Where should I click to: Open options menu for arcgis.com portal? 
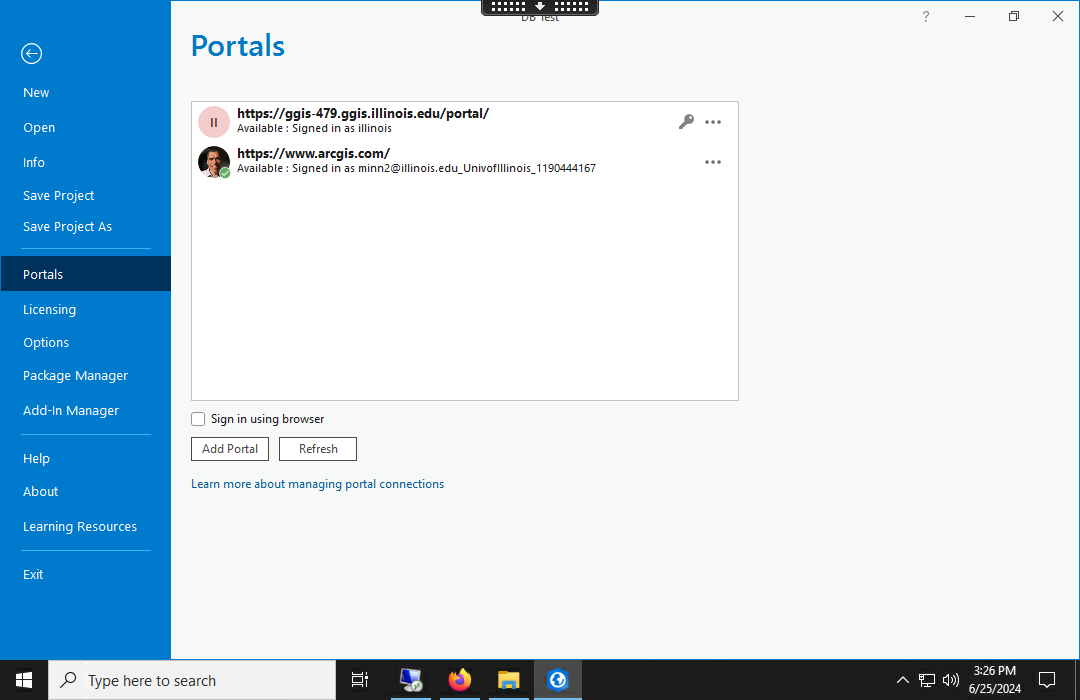click(713, 162)
